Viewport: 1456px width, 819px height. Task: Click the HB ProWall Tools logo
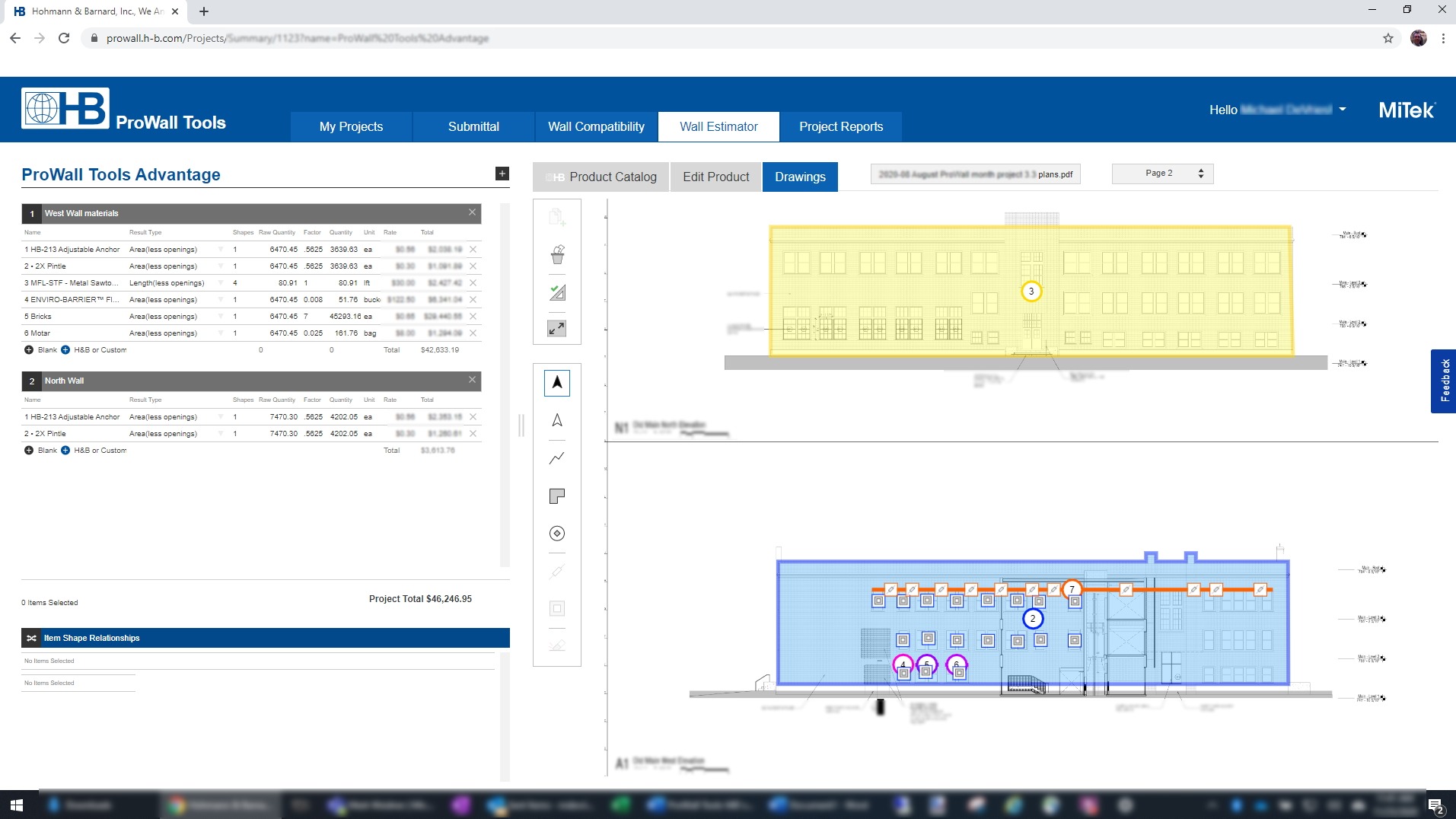coord(123,110)
